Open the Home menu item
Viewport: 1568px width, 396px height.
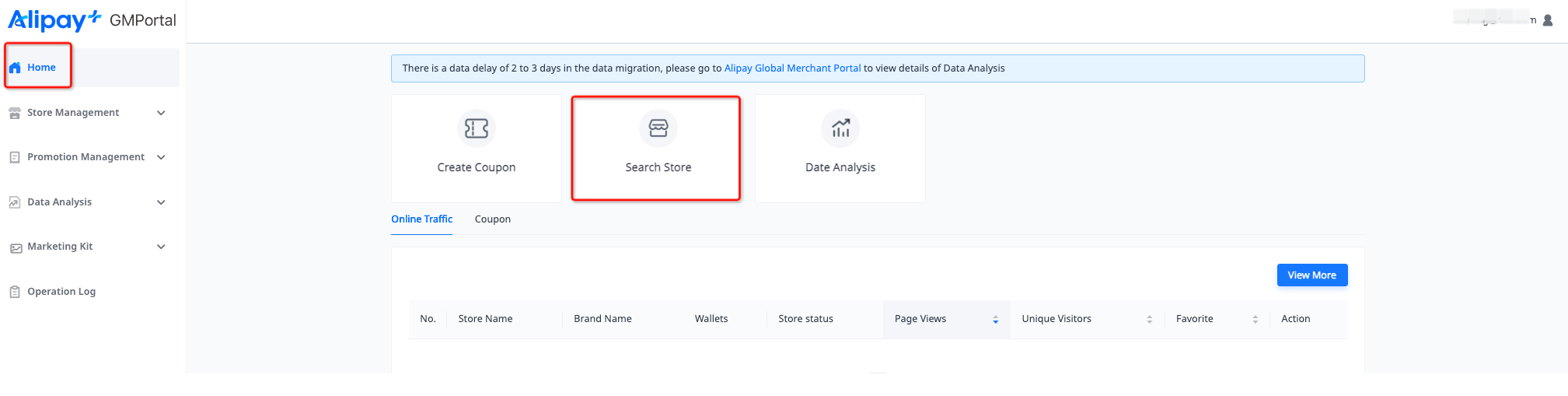click(90, 68)
